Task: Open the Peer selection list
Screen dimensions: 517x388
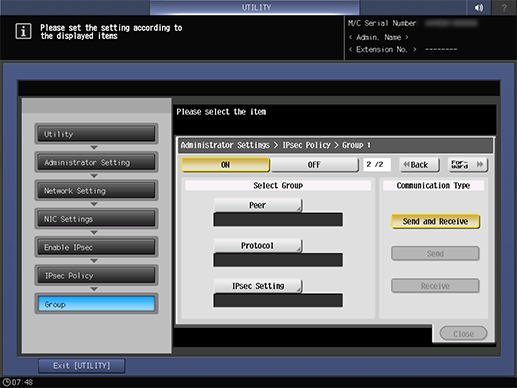Action: (258, 205)
